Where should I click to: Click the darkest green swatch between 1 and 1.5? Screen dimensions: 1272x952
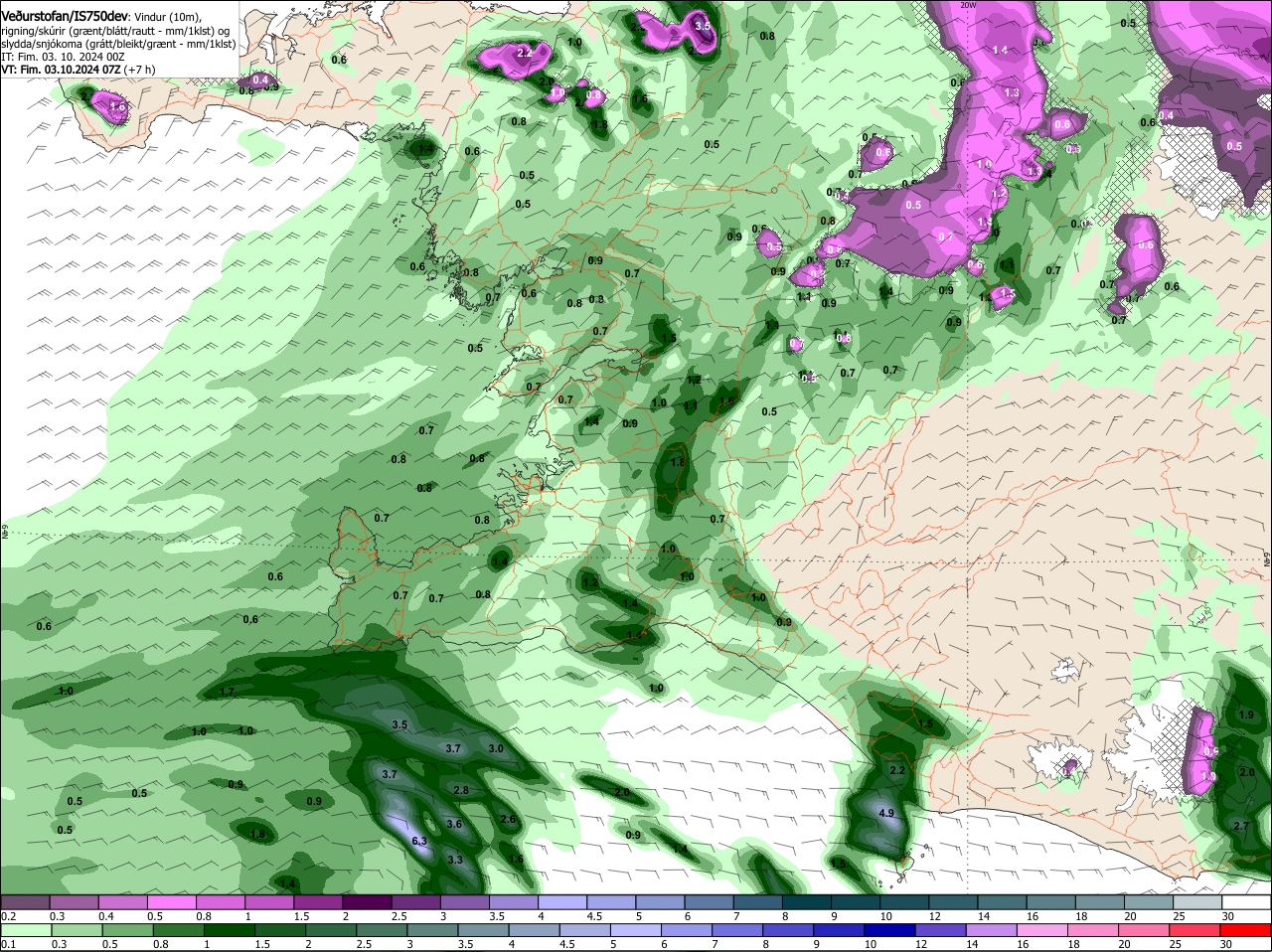228,930
